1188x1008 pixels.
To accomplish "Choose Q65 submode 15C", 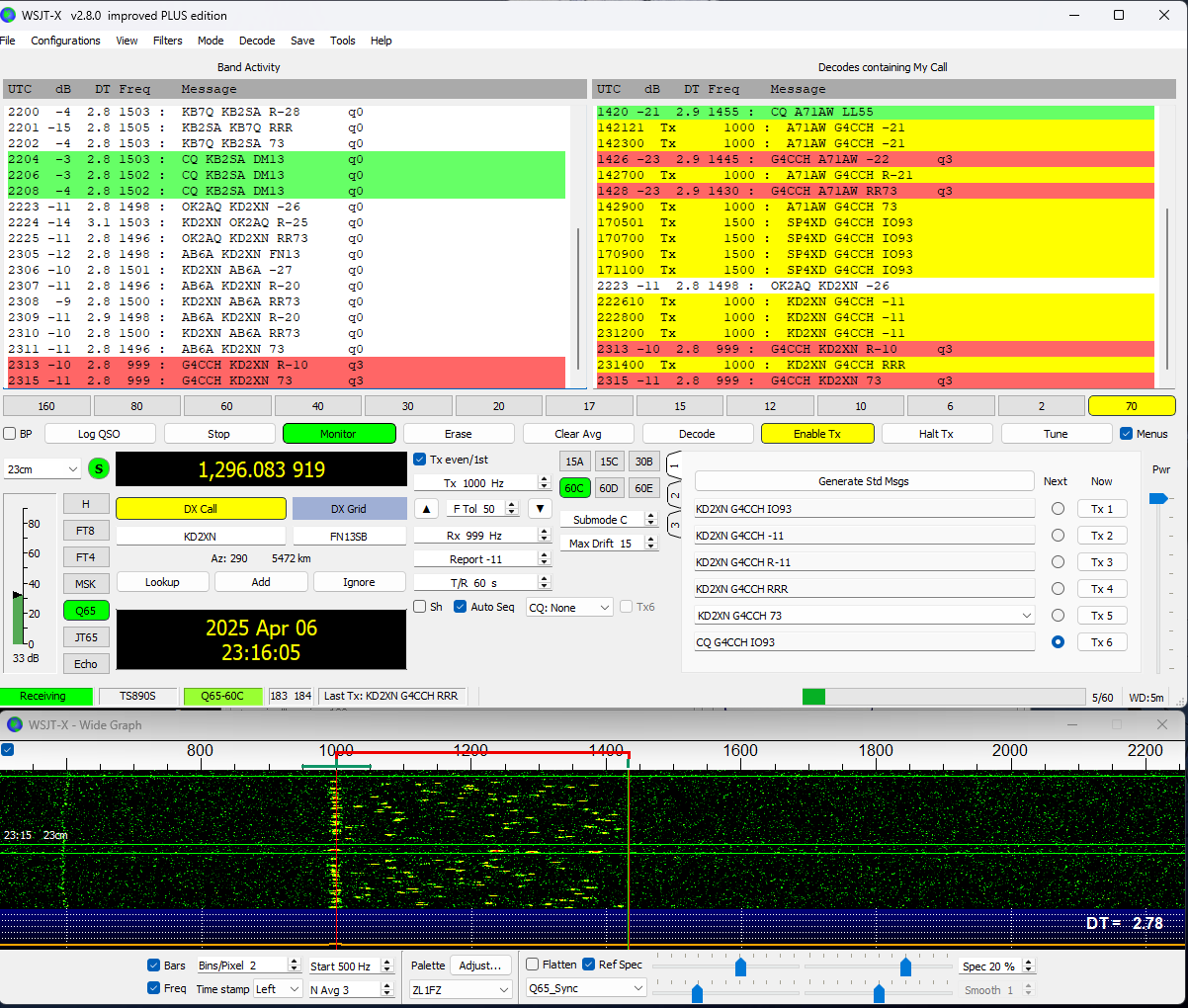I will [x=609, y=462].
